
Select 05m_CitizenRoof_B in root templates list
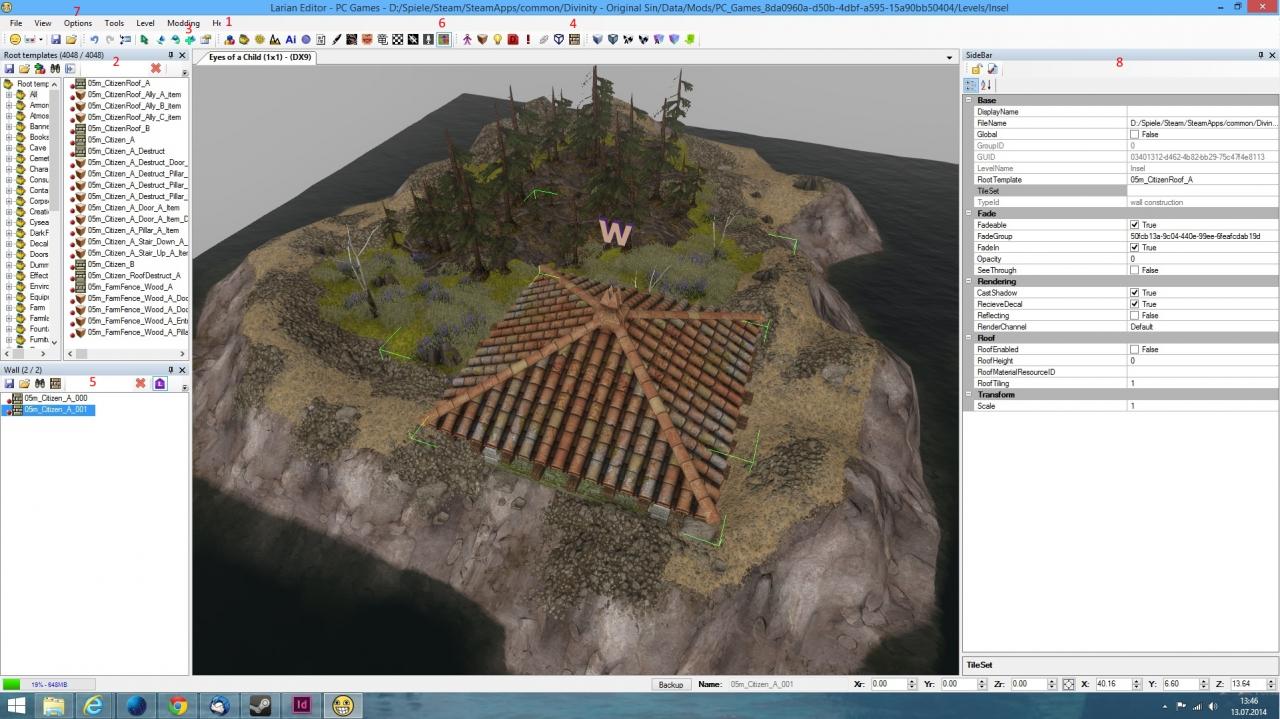pos(118,128)
